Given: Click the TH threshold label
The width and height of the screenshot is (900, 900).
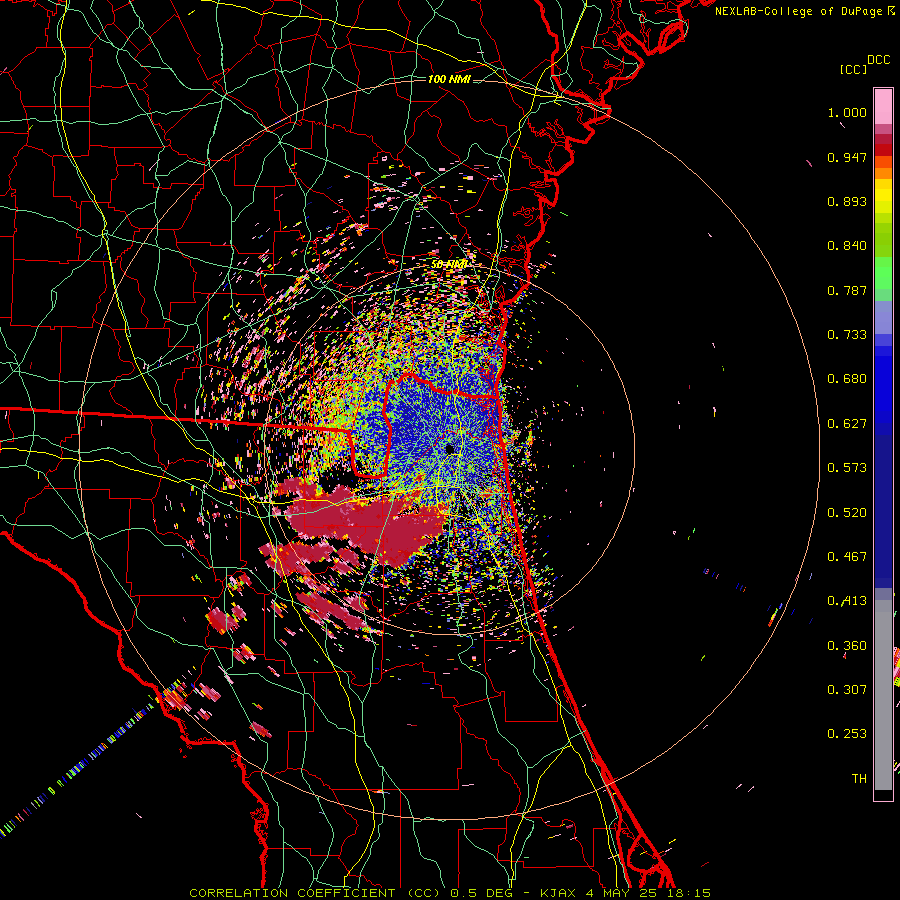Looking at the screenshot, I should 859,779.
